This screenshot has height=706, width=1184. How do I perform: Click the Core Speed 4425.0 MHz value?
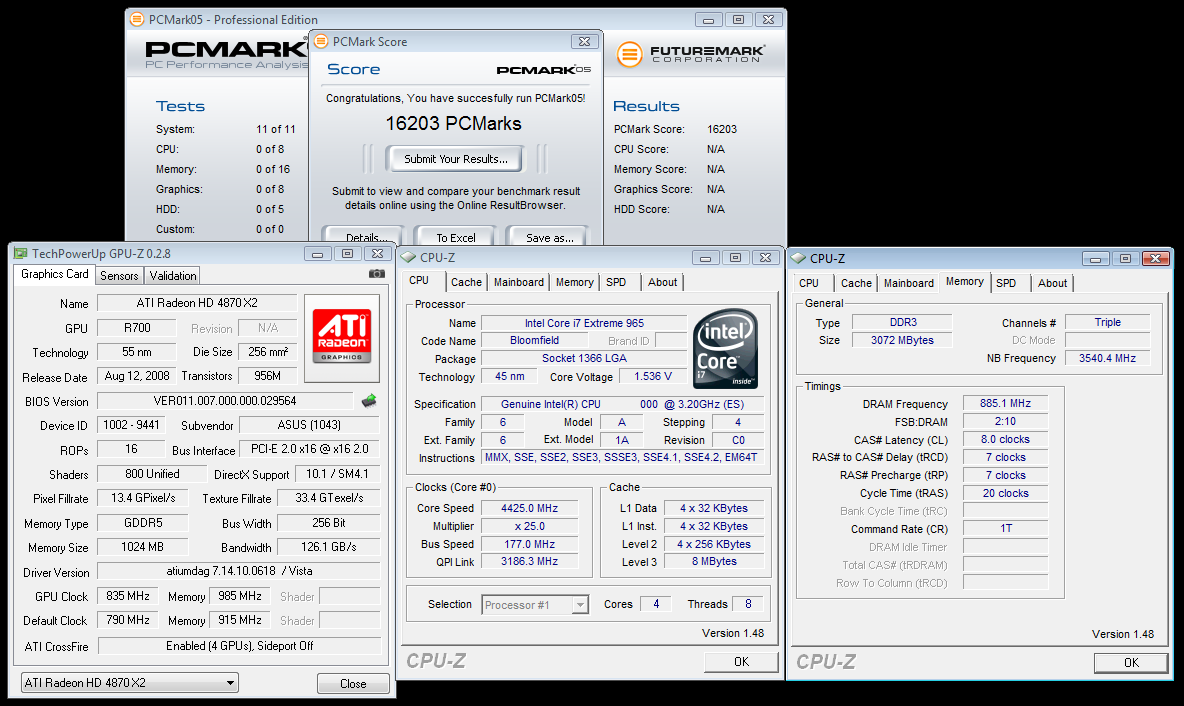529,508
